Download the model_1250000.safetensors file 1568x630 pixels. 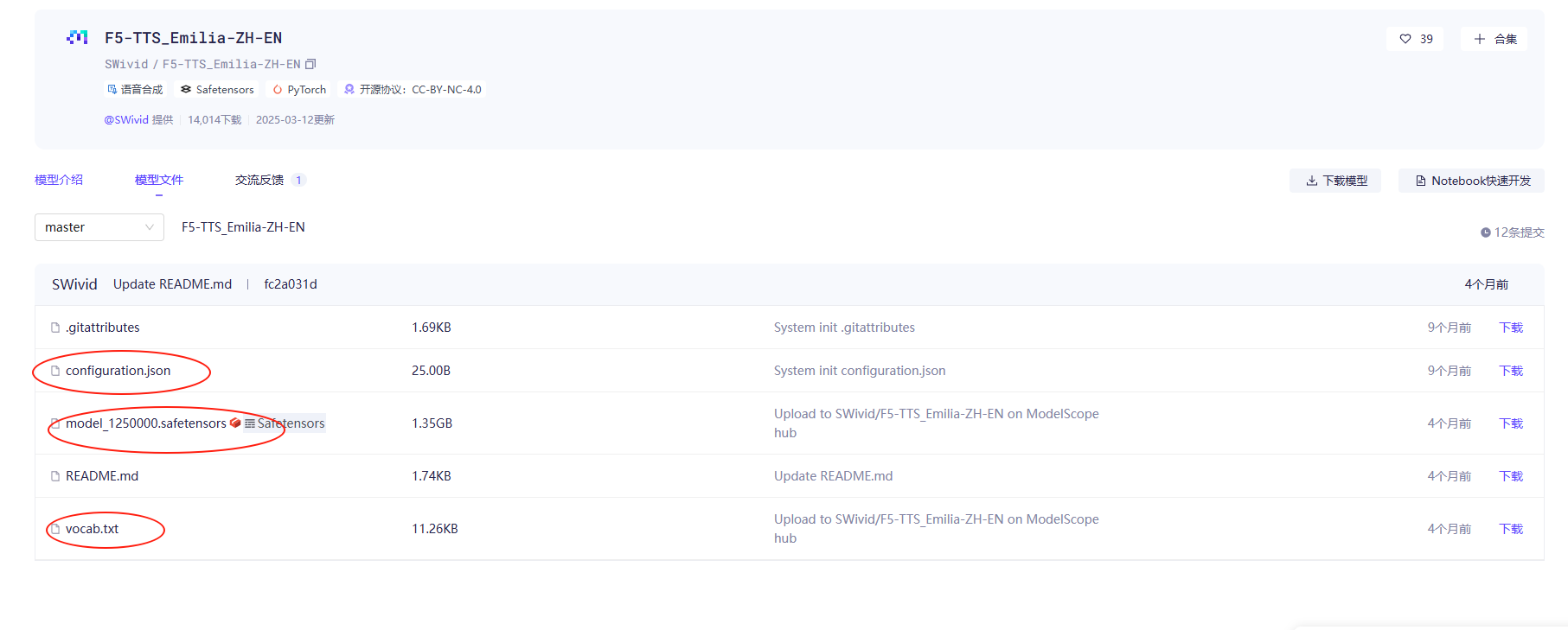[1511, 423]
